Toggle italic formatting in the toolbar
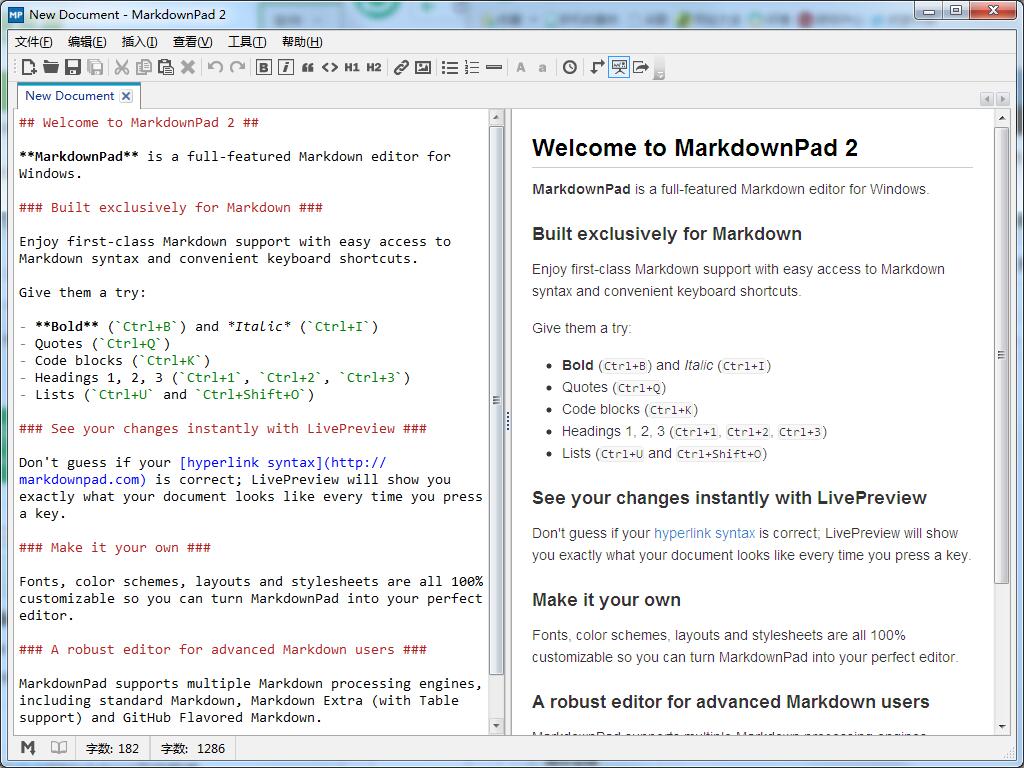Screen dimensions: 1024x768 click(x=284, y=67)
